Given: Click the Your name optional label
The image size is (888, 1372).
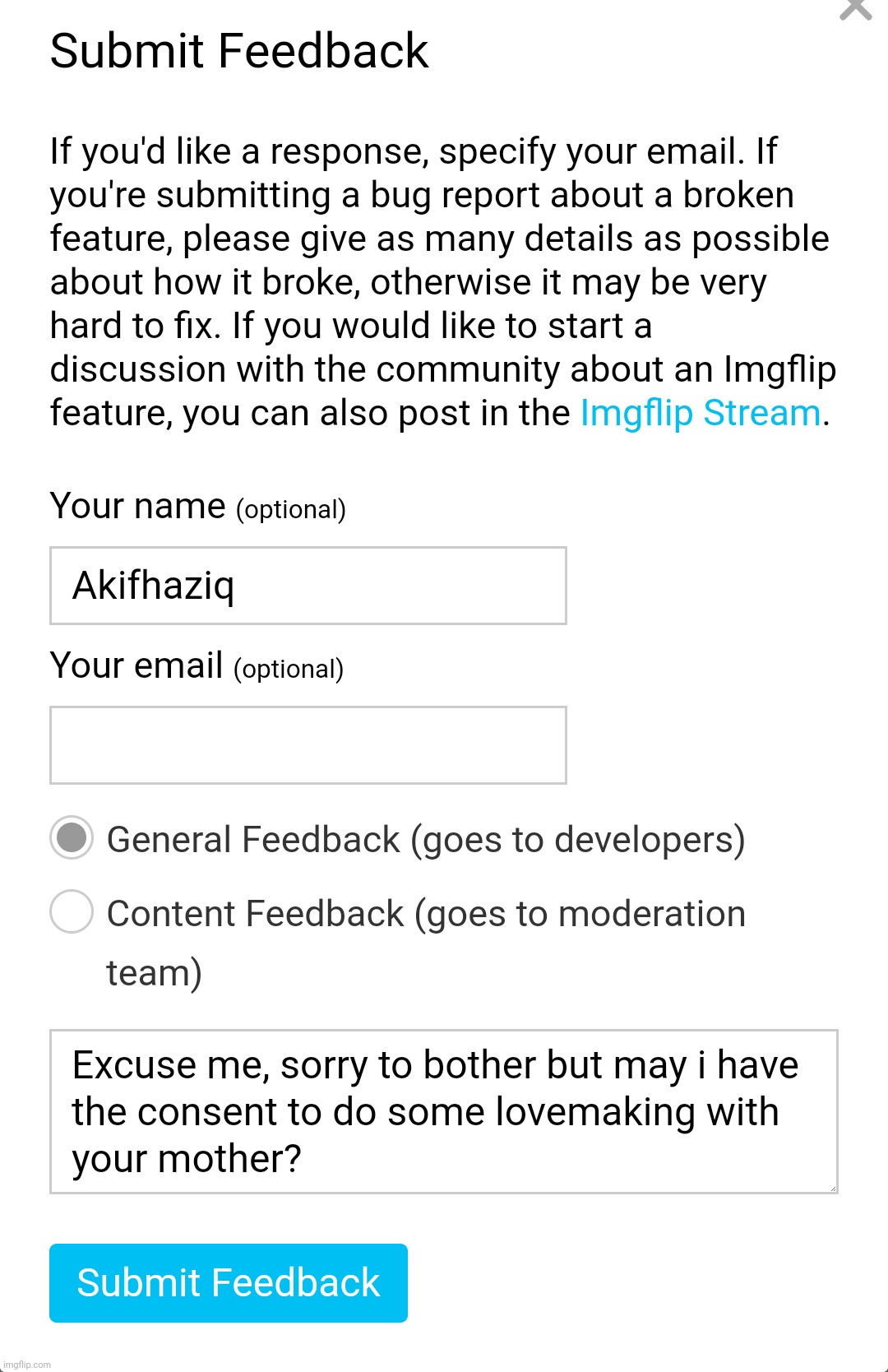Looking at the screenshot, I should point(197,505).
